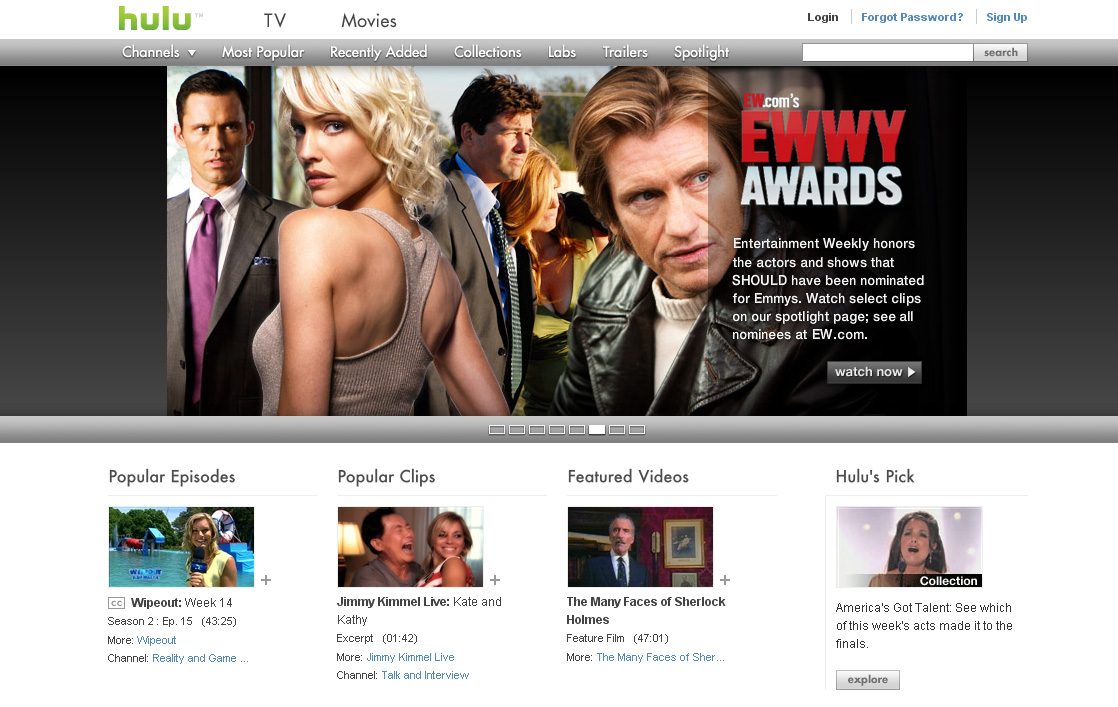Image resolution: width=1118 pixels, height=707 pixels.
Task: Click America's Got Talent description text
Action: point(924,626)
